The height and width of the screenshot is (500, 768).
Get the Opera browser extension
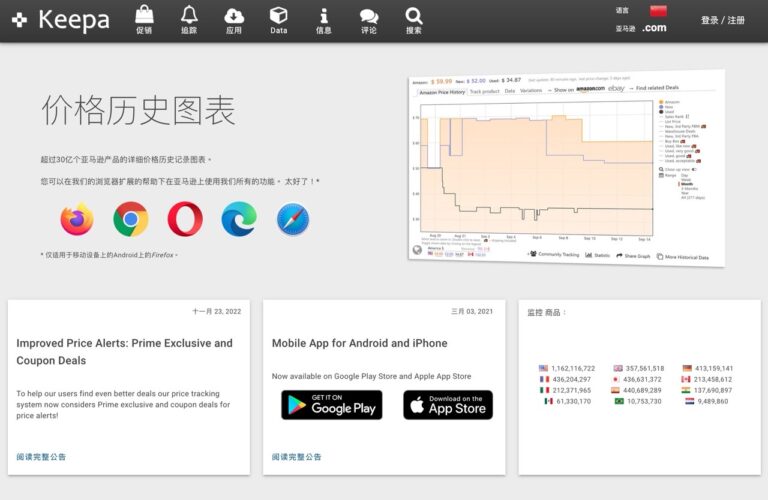click(x=185, y=219)
